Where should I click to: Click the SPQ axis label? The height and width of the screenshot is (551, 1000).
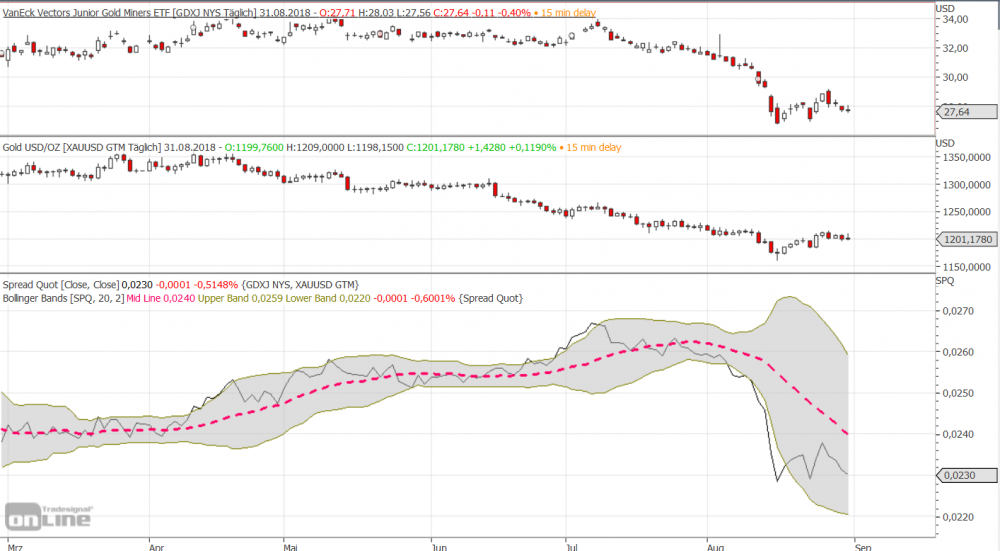(945, 281)
